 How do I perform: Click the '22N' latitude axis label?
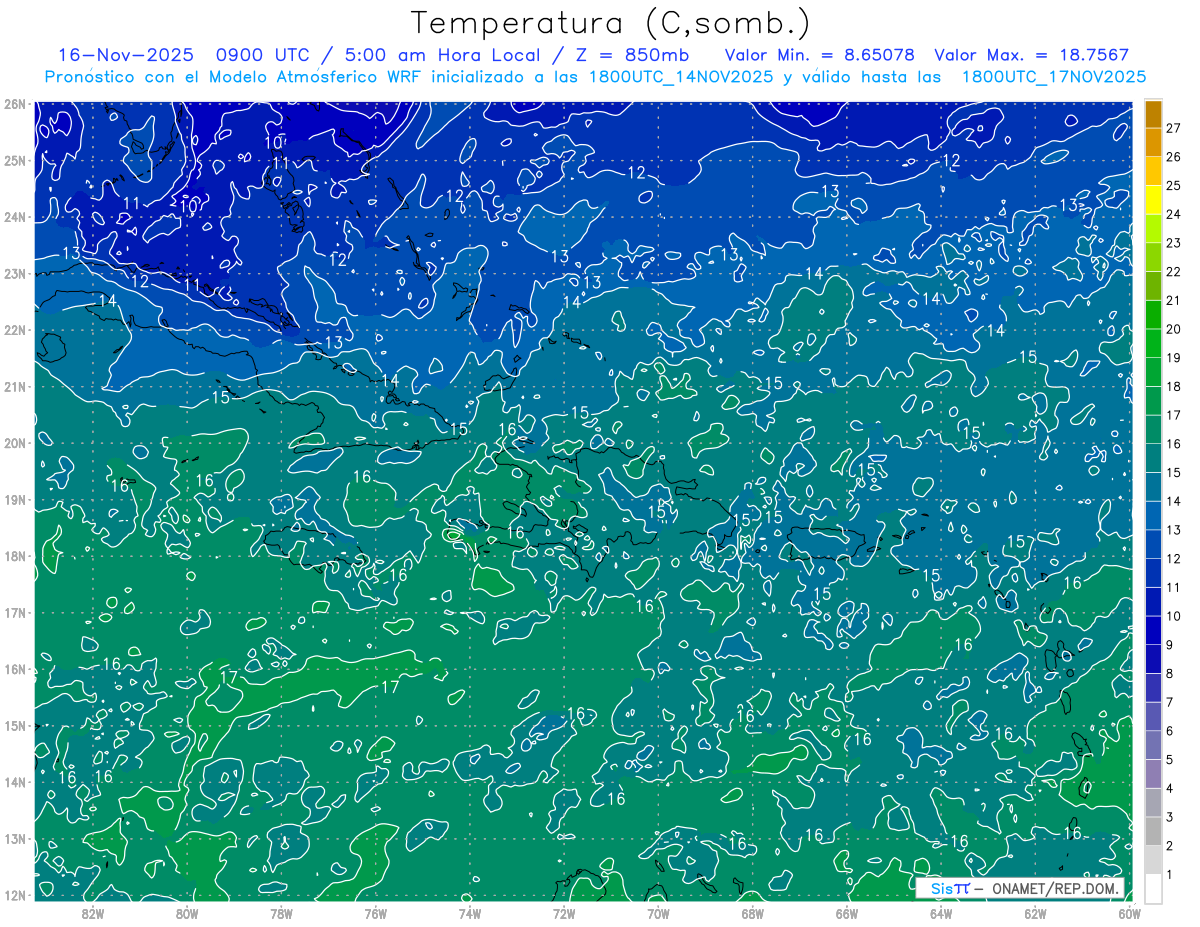coord(14,330)
